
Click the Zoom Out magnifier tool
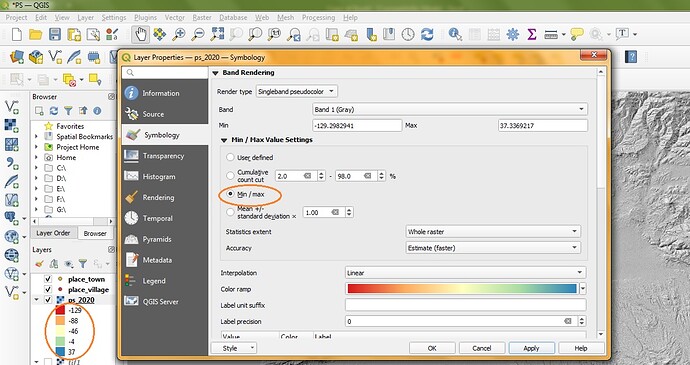pyautogui.click(x=198, y=34)
